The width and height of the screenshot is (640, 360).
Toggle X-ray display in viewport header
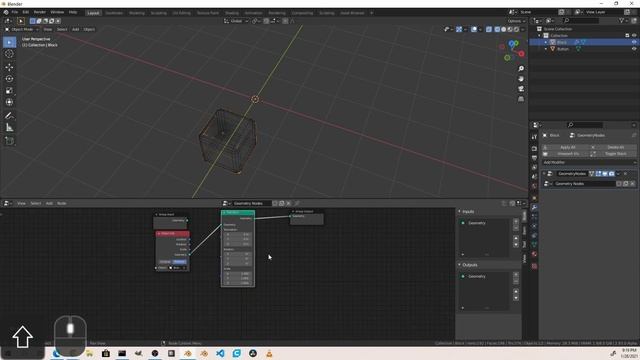(x=489, y=29)
